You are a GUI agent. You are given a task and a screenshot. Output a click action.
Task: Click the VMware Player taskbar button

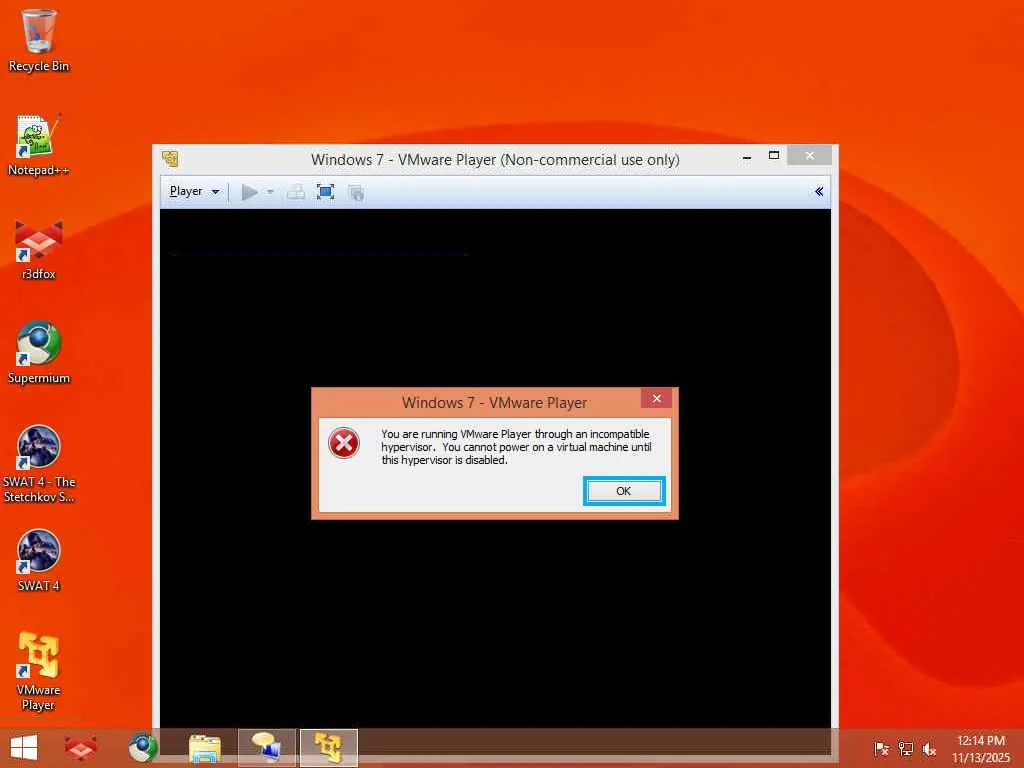tap(328, 748)
